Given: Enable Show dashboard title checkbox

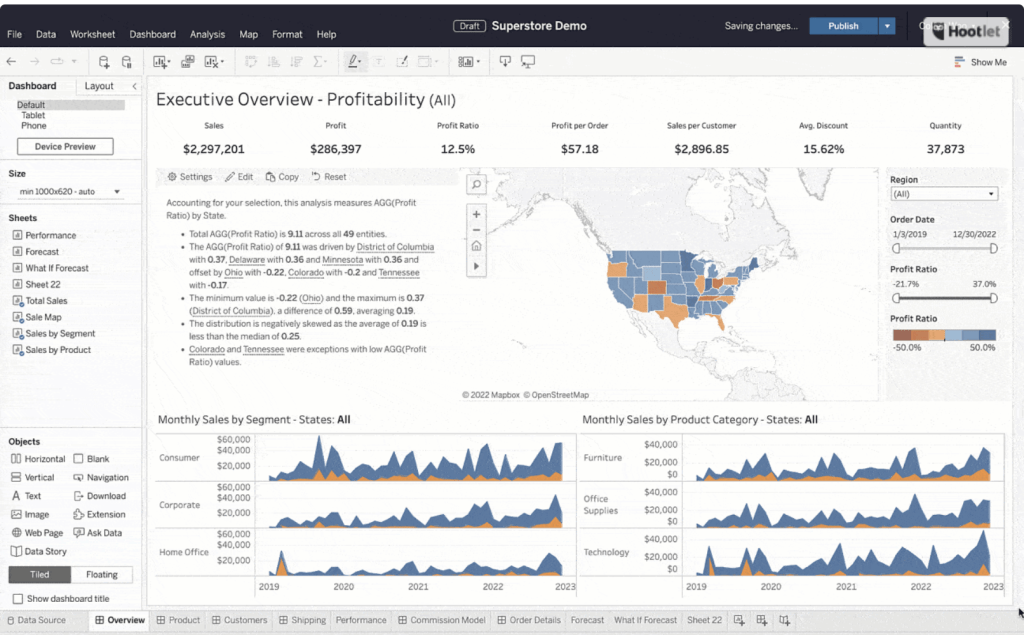Looking at the screenshot, I should click(17, 599).
